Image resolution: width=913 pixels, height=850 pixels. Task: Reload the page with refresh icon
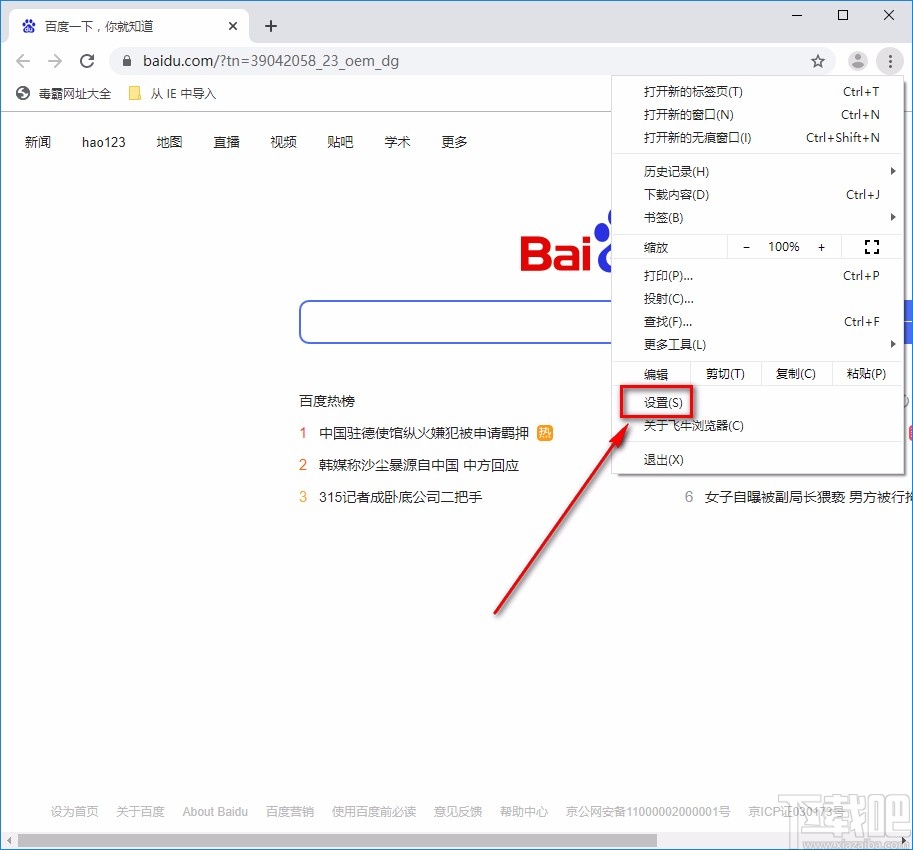point(87,61)
